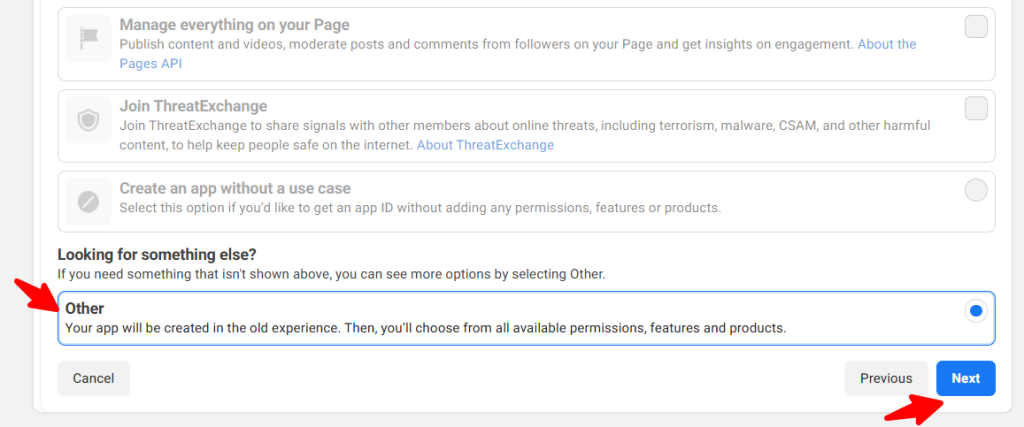Tick the Join ThreatExchange checkbox

click(x=975, y=108)
